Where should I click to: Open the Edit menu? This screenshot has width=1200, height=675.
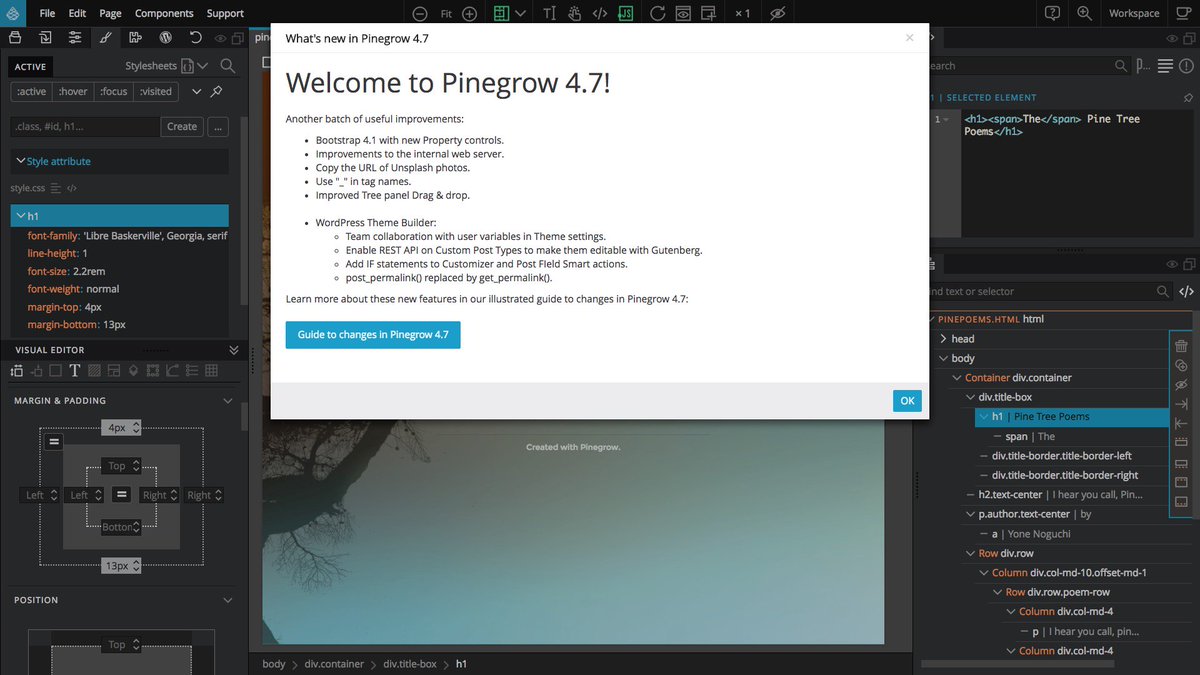77,14
